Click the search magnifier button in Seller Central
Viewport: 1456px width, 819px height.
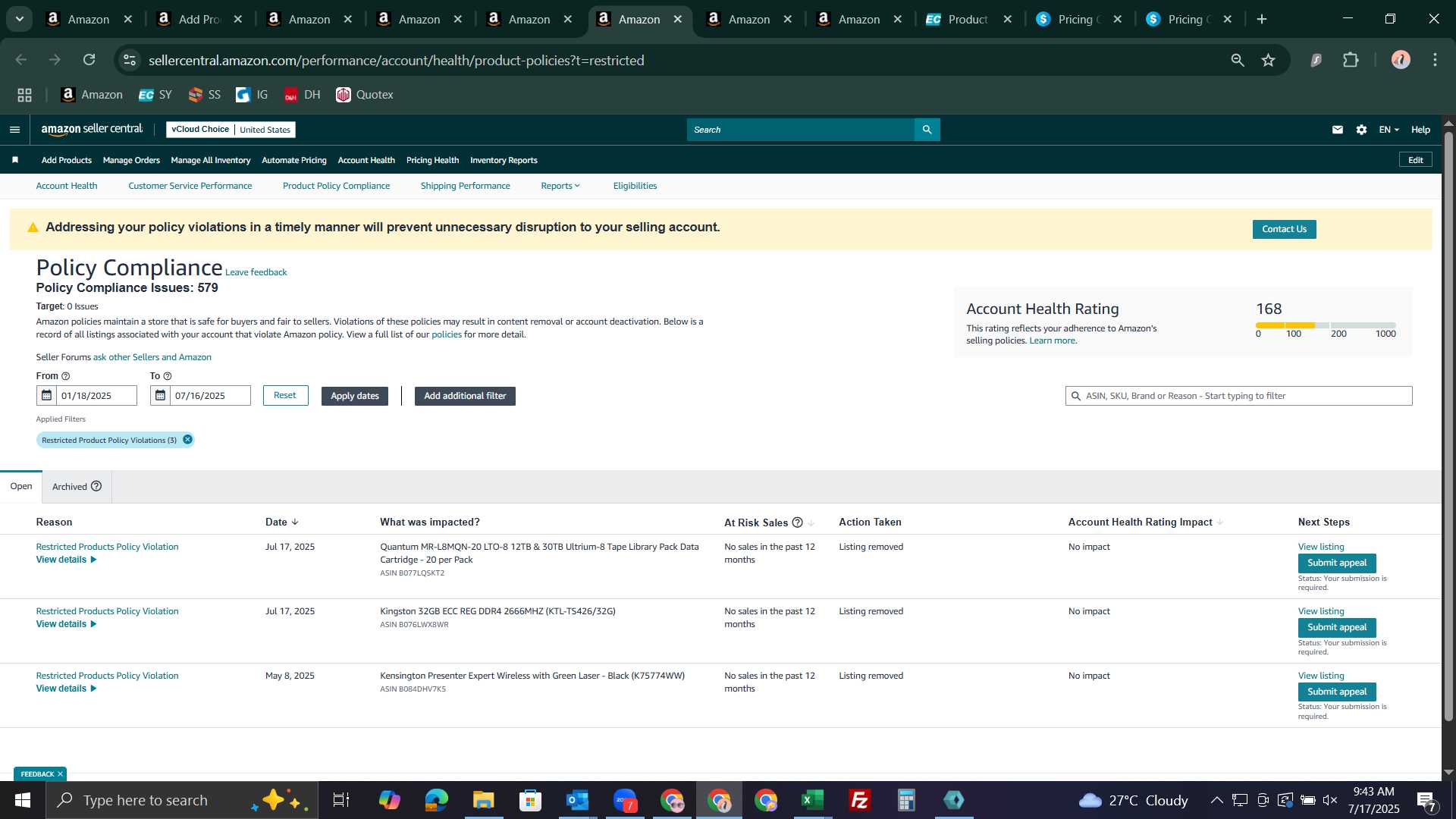[927, 130]
